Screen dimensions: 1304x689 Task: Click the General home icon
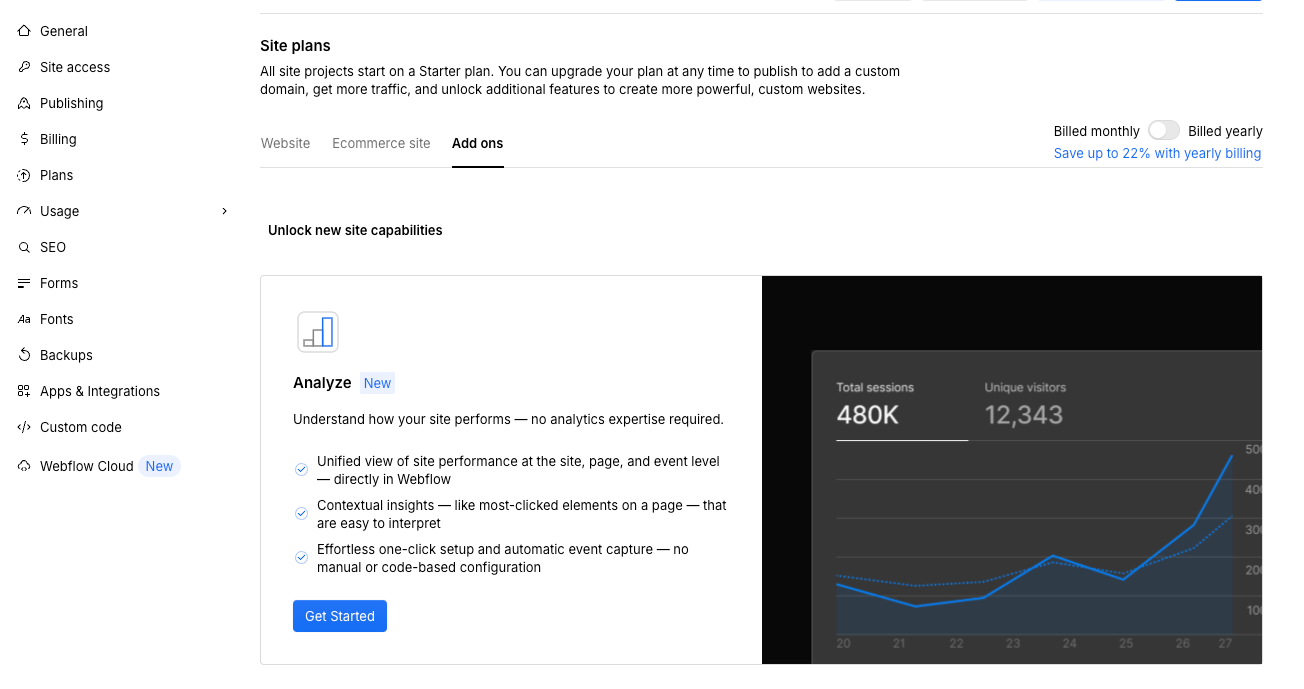click(x=24, y=31)
